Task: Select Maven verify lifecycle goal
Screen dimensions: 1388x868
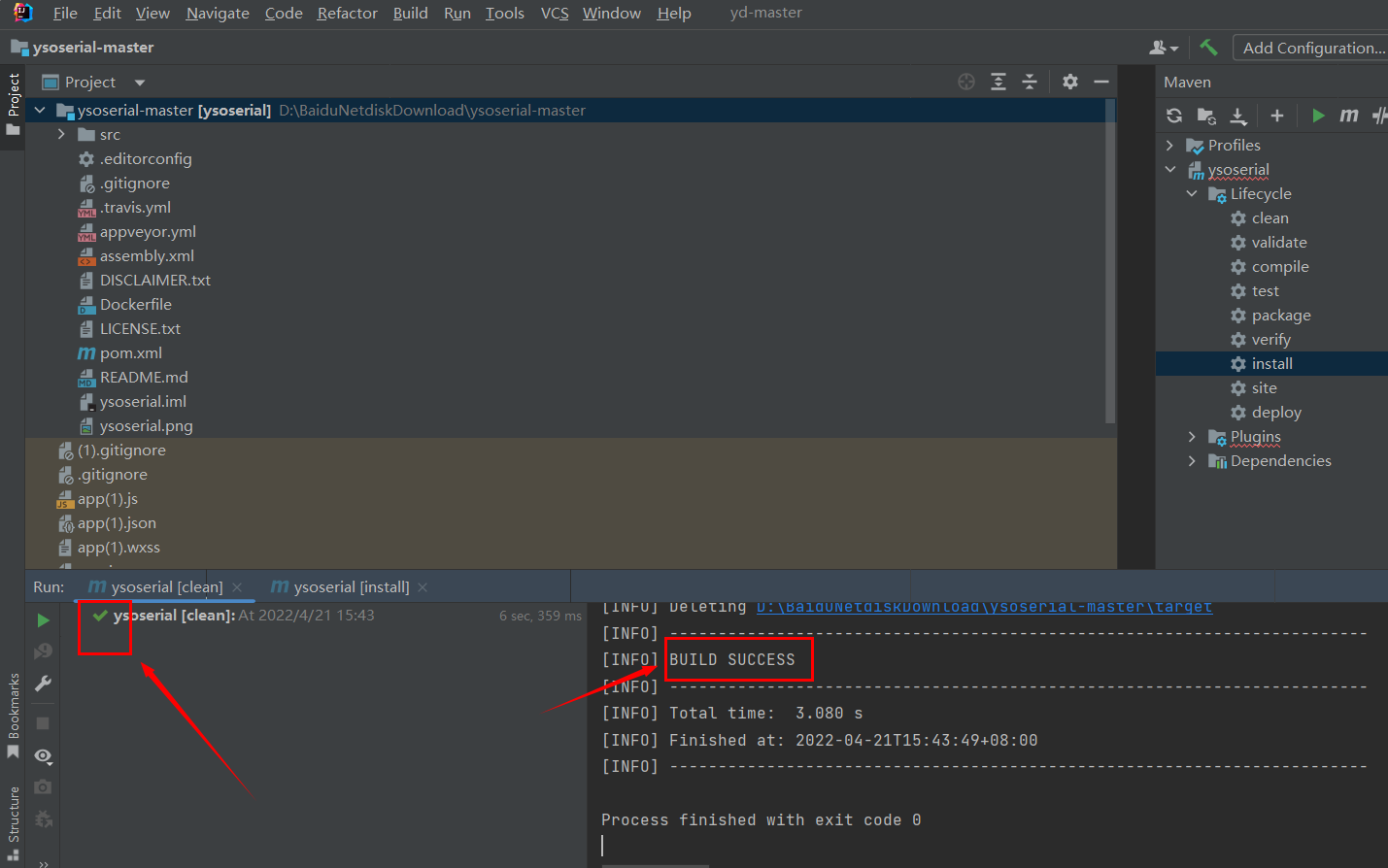Action: click(x=1270, y=339)
